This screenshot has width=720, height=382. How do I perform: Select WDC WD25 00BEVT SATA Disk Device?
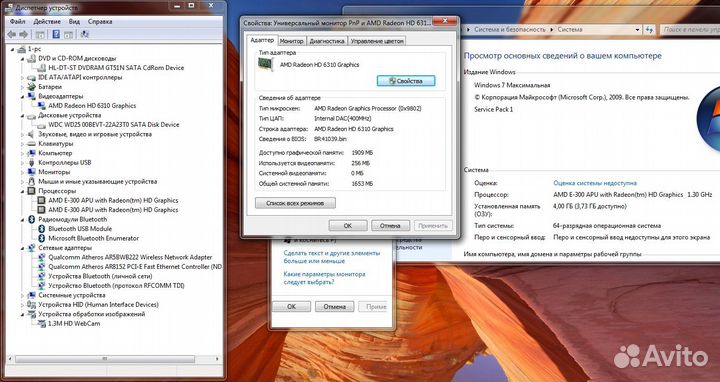113,125
